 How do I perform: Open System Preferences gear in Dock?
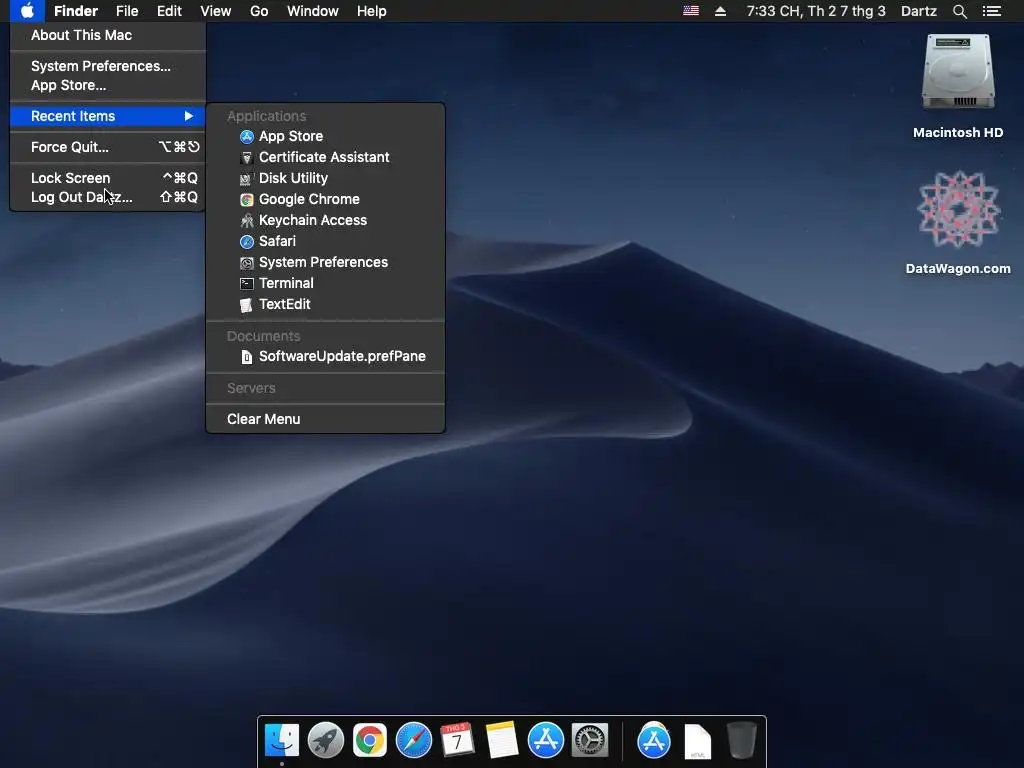click(590, 740)
